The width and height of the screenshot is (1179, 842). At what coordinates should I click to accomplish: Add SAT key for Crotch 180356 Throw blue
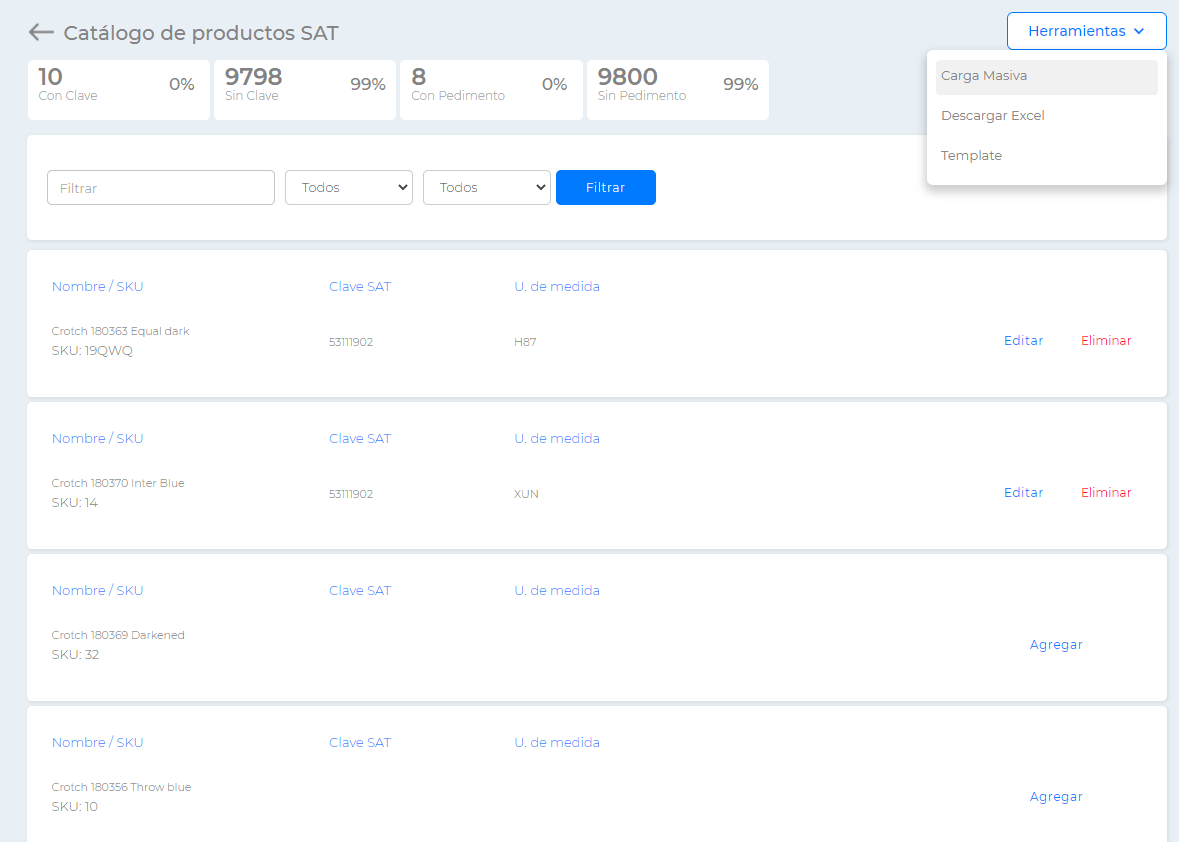pos(1056,797)
